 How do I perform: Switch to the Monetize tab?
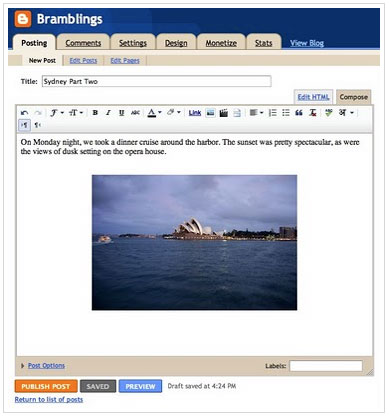point(221,43)
